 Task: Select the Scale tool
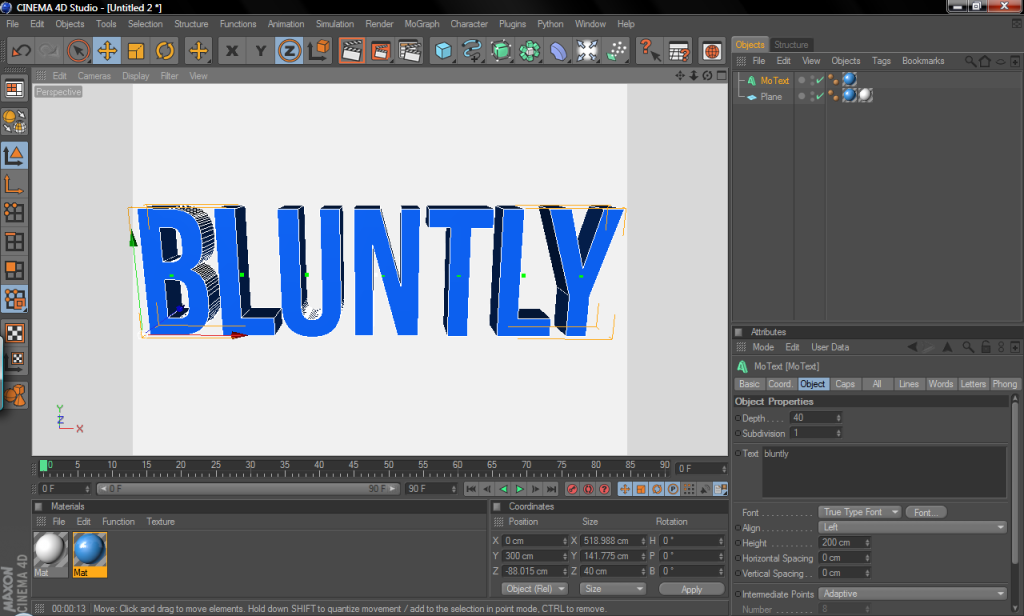[x=136, y=50]
